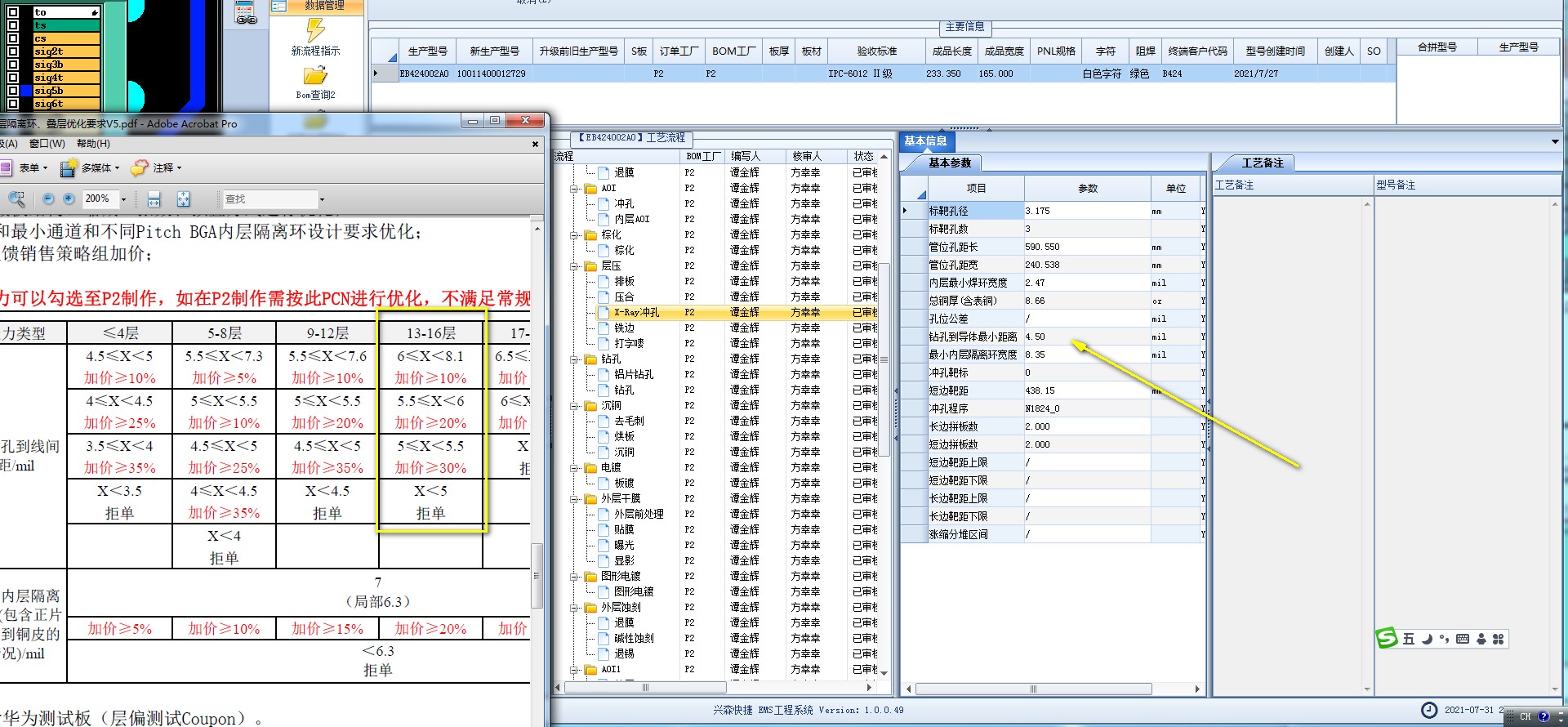This screenshot has width=1568, height=727.
Task: Open the 窗口(W) menu in Acrobat
Action: (x=47, y=144)
